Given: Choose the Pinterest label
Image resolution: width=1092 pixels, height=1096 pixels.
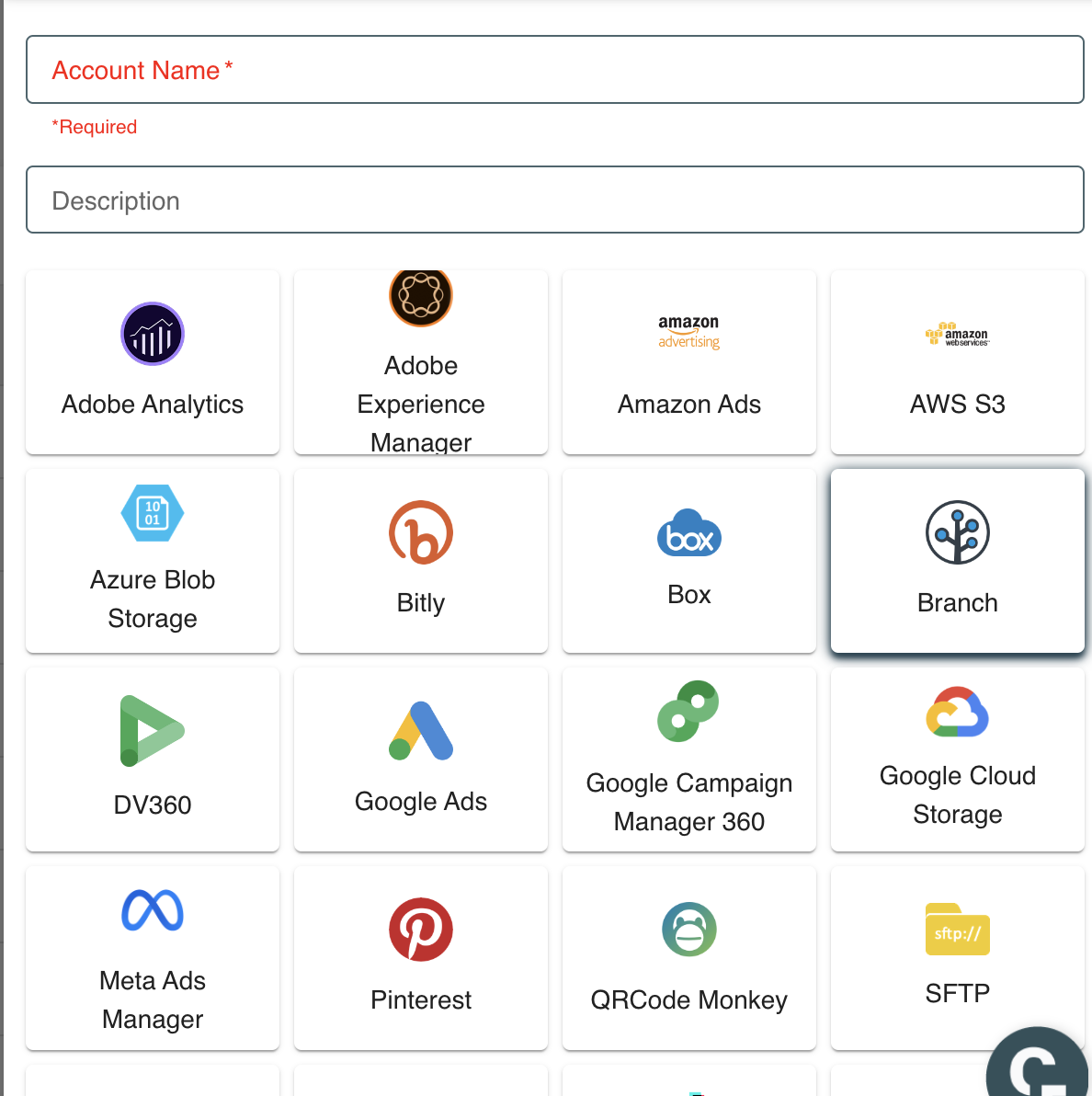Looking at the screenshot, I should 421,999.
